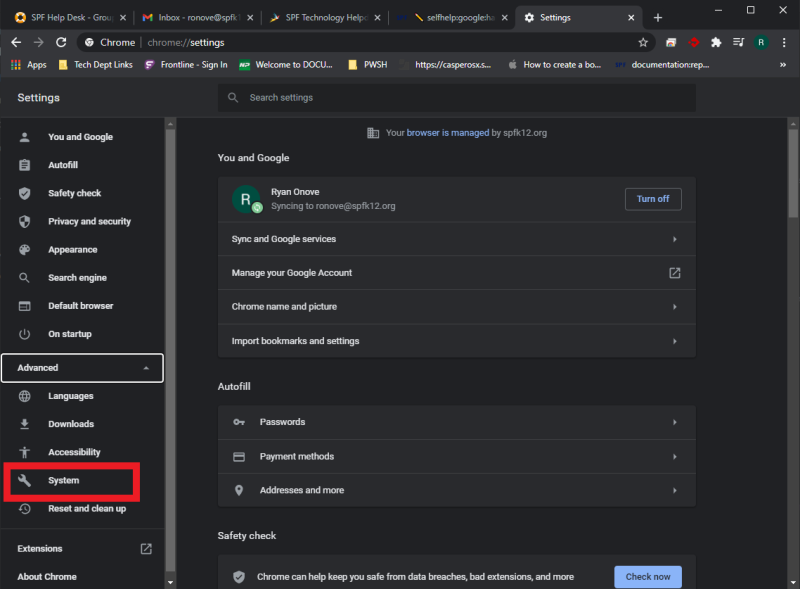
Task: Open the Search engine magnifier section
Action: pos(24,277)
